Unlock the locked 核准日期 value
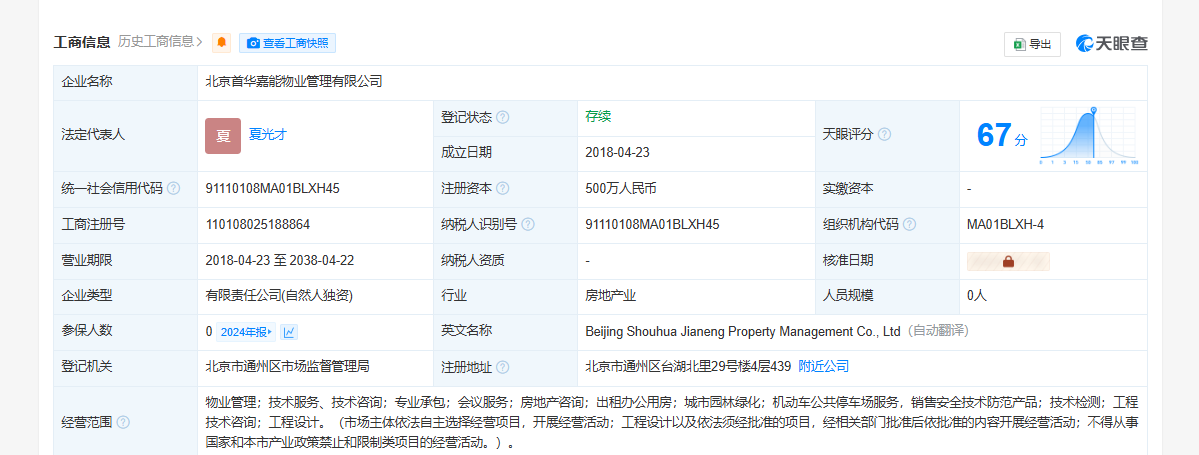 pyautogui.click(x=1008, y=262)
